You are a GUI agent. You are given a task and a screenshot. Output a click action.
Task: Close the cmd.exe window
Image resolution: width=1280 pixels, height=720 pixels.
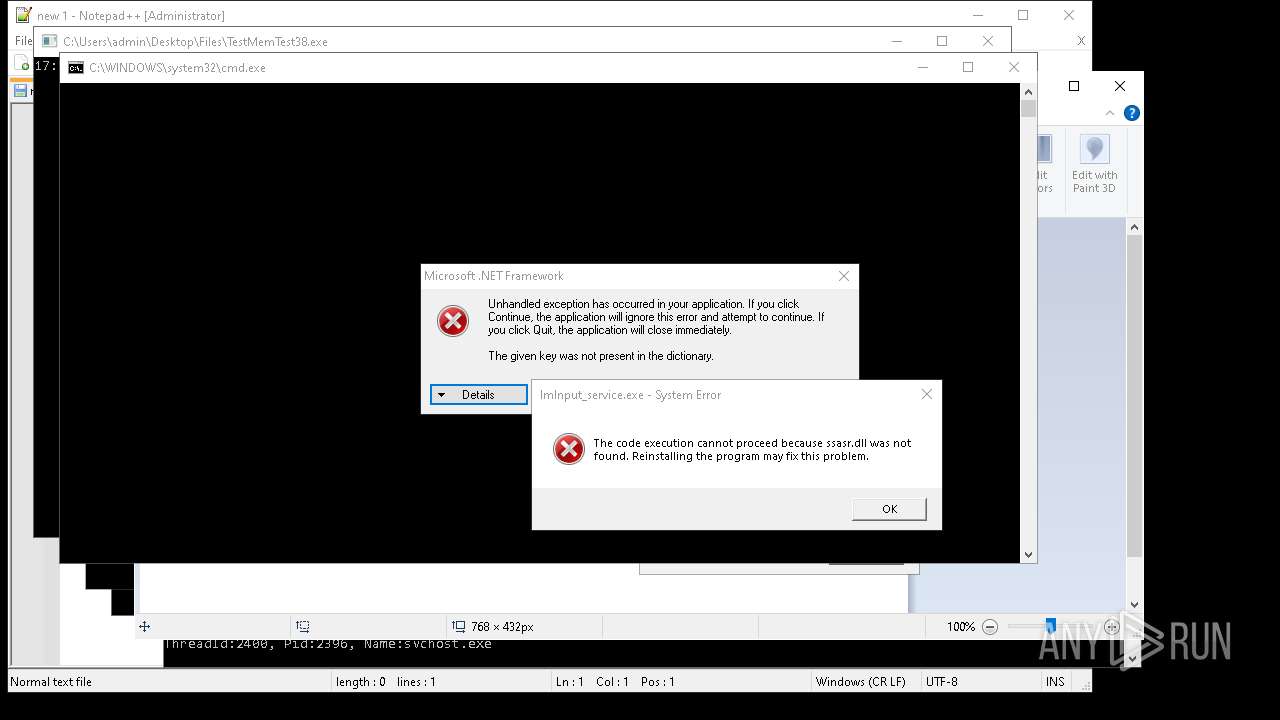coord(1014,67)
